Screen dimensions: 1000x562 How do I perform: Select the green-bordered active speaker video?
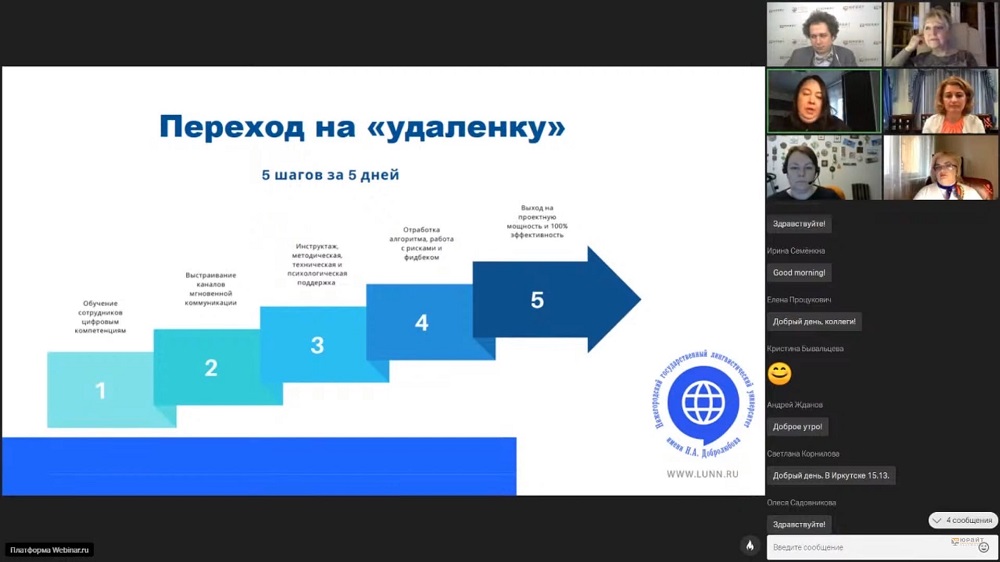(x=824, y=101)
